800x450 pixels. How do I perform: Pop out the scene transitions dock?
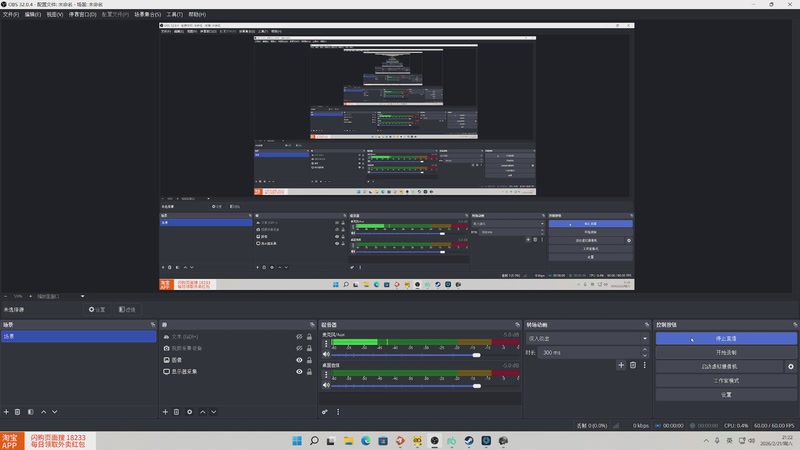point(647,324)
